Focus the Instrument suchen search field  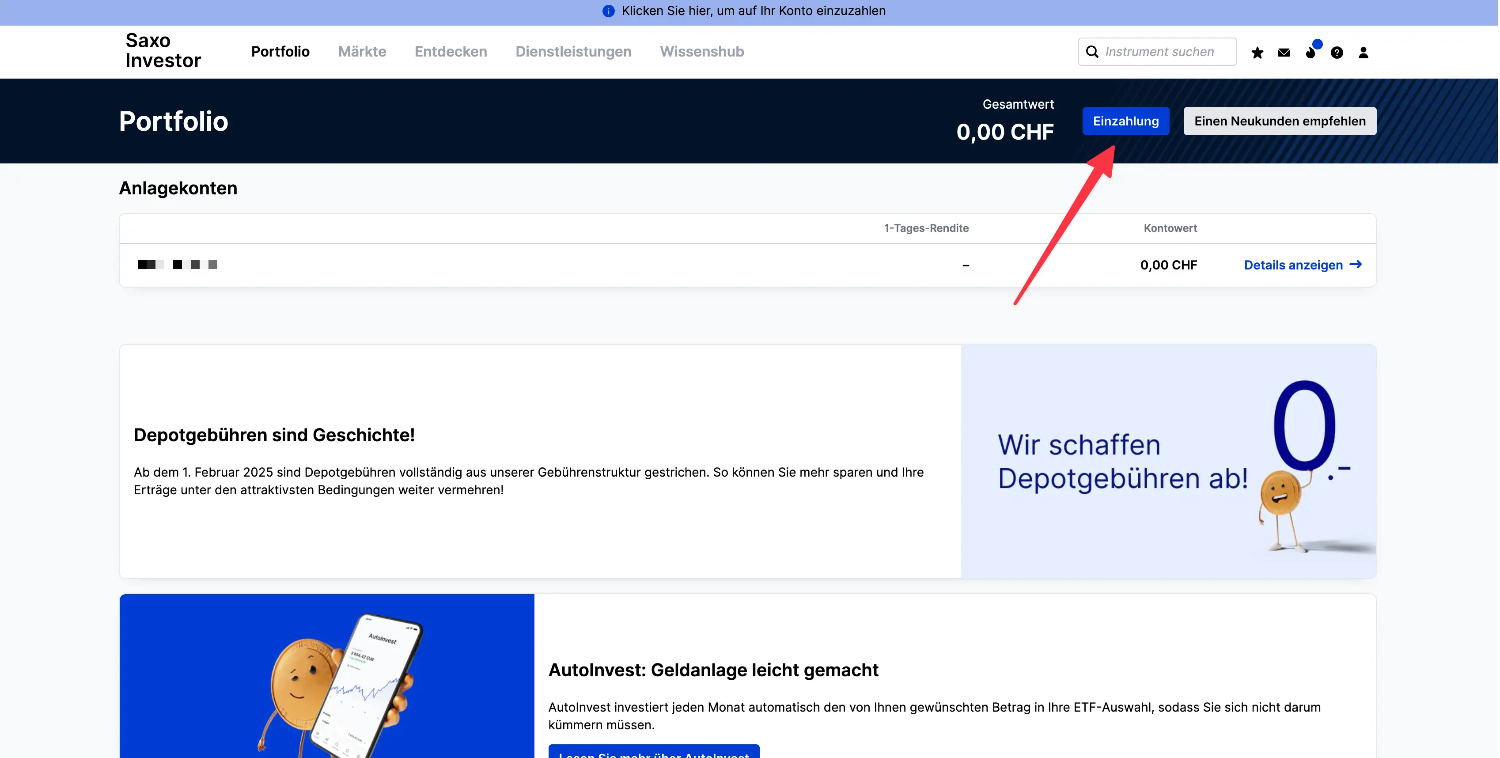click(x=1157, y=52)
